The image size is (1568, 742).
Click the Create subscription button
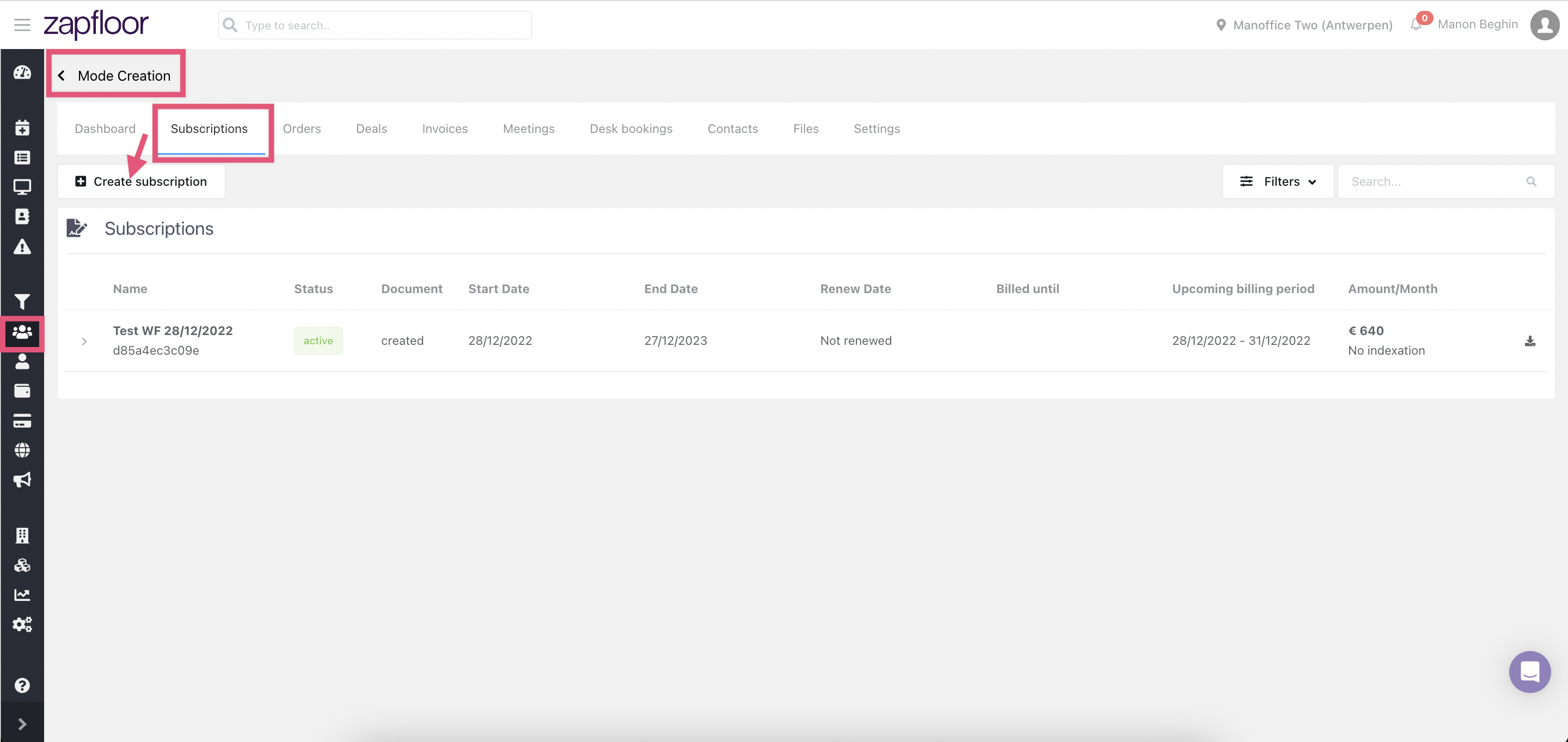pos(141,181)
